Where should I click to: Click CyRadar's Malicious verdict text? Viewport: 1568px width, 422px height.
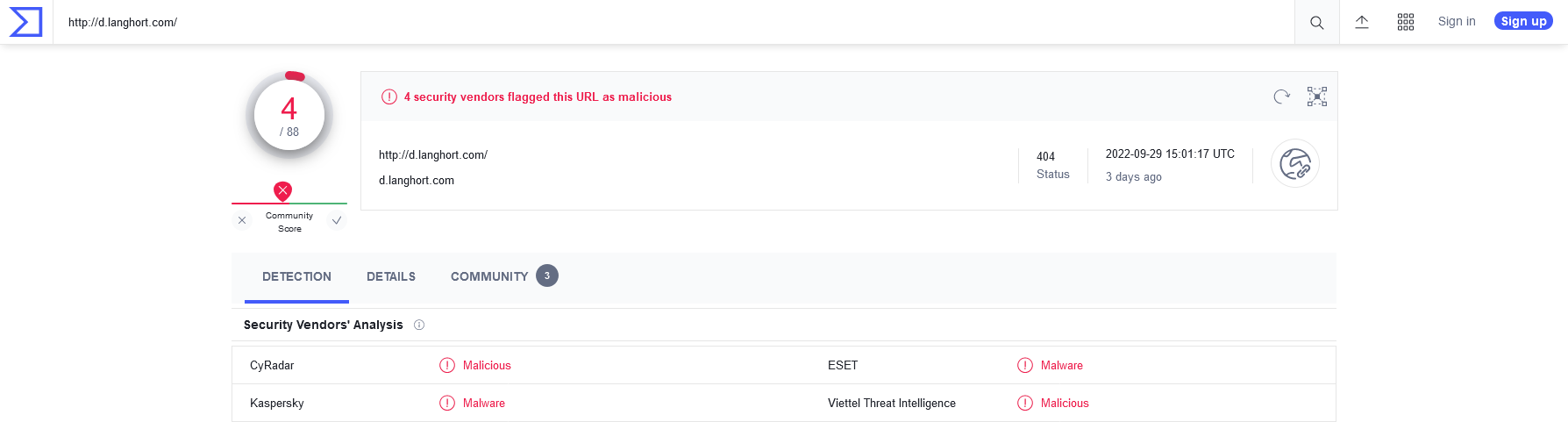tap(487, 366)
